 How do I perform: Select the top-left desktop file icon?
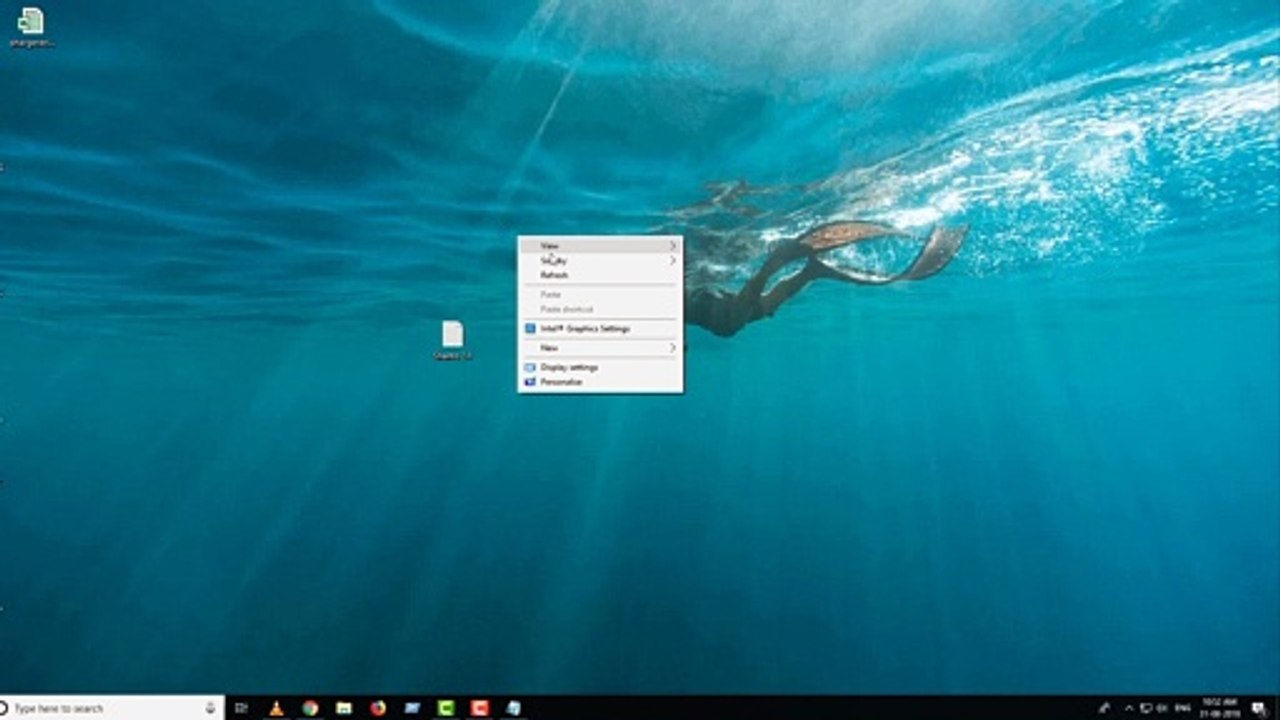click(31, 27)
